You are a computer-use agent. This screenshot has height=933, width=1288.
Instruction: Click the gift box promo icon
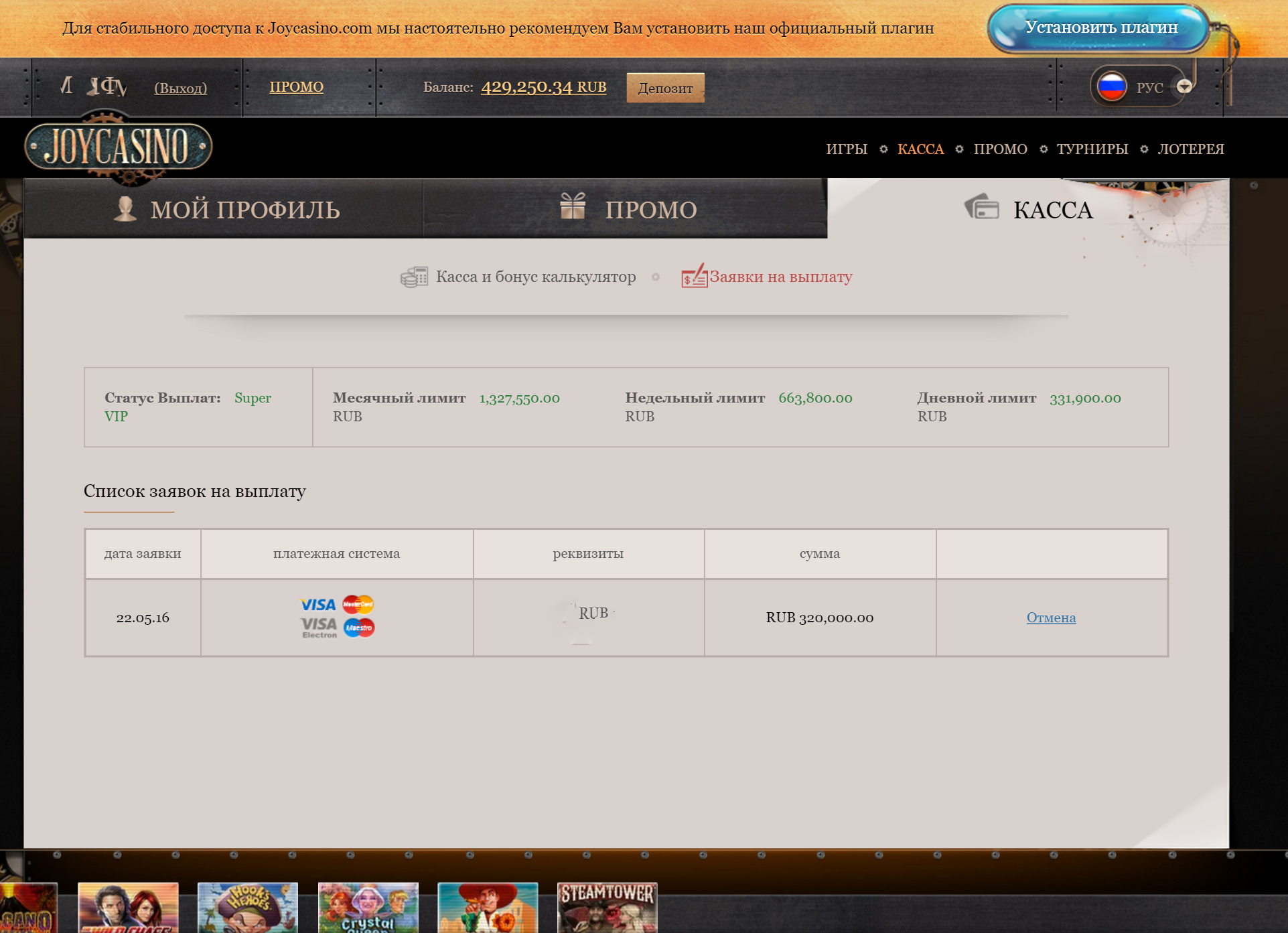(573, 206)
